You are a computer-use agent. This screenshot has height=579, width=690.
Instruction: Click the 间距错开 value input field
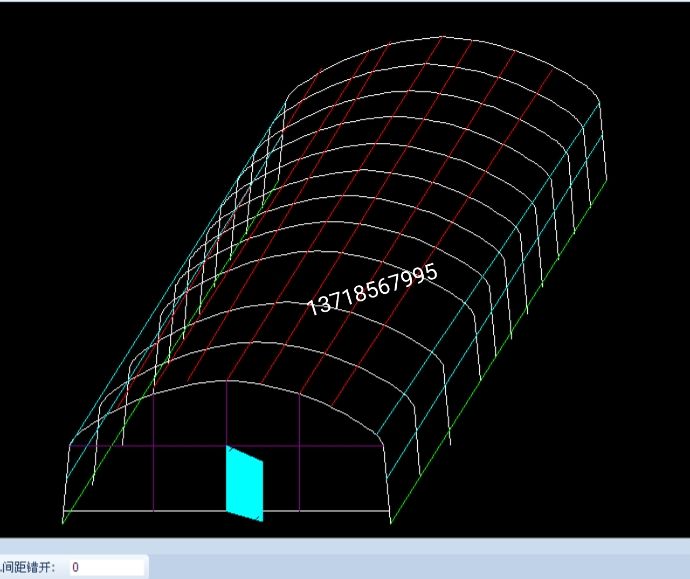pyautogui.click(x=105, y=567)
